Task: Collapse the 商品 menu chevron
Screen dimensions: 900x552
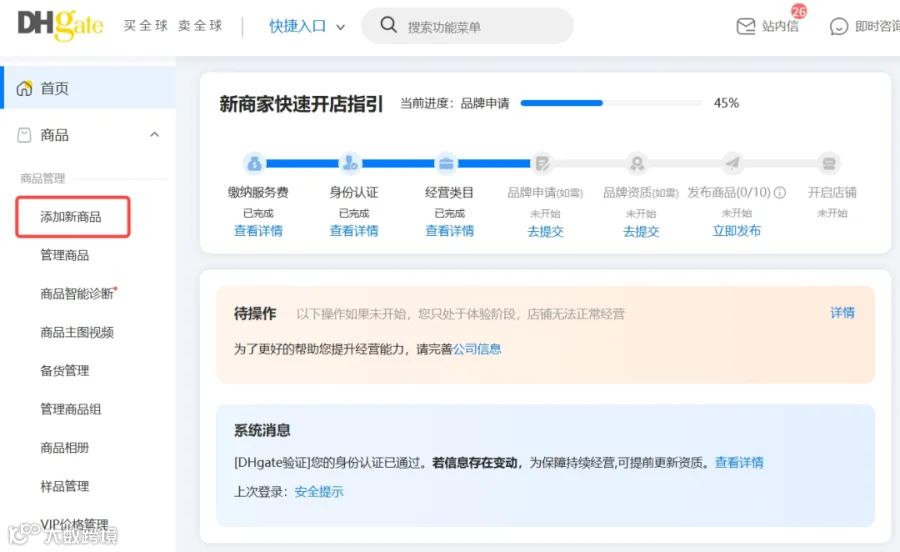Action: pyautogui.click(x=154, y=135)
